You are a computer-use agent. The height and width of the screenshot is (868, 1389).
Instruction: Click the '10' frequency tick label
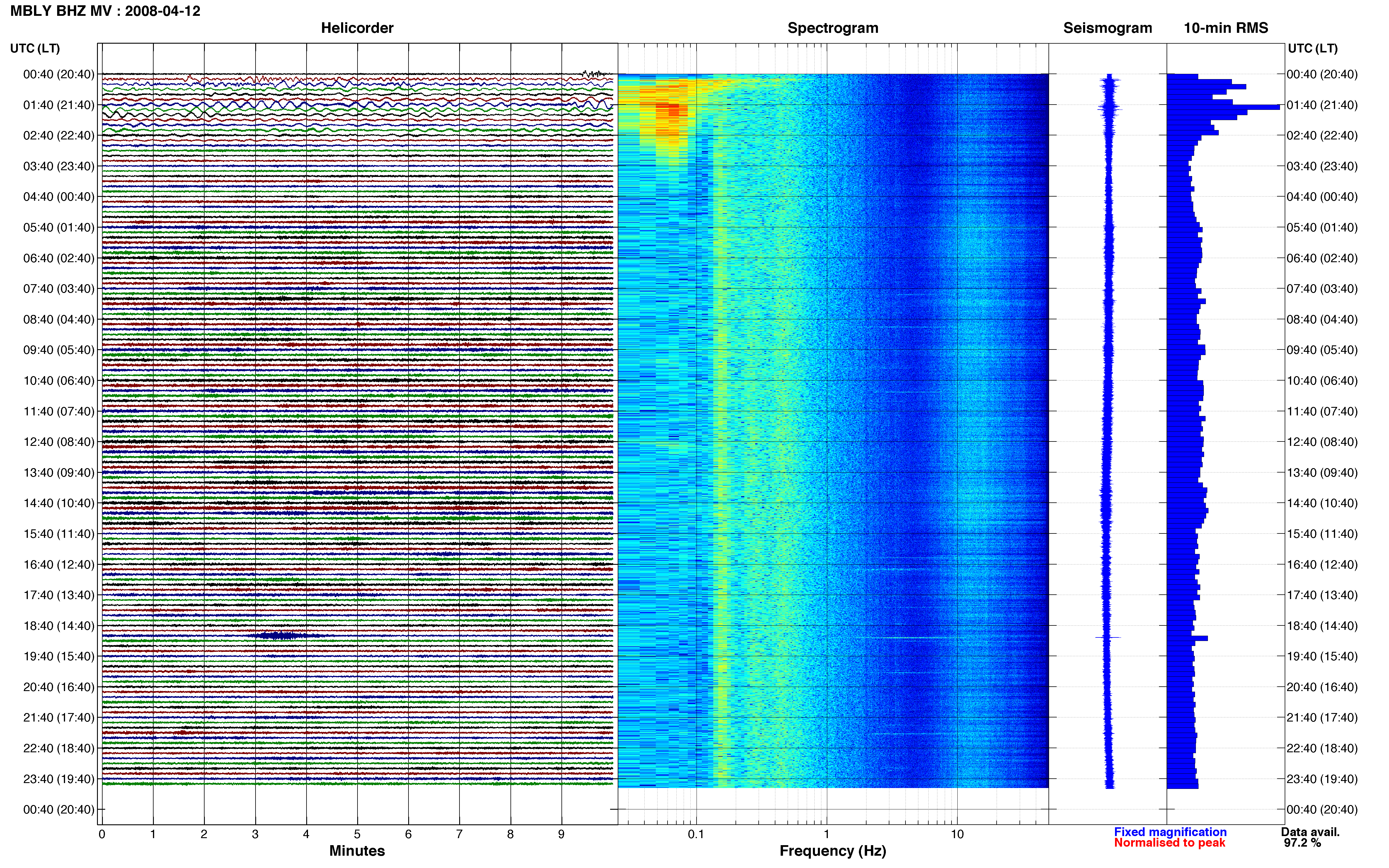point(957,834)
